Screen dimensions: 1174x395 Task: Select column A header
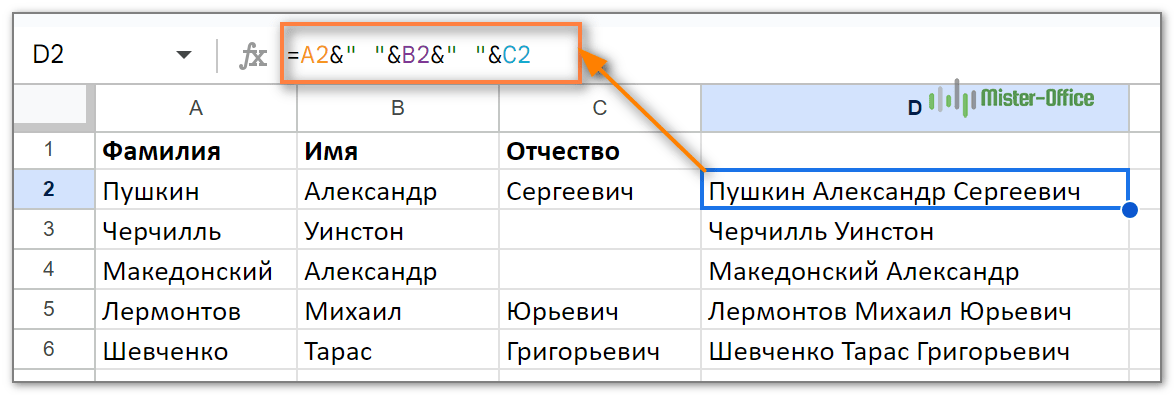[196, 108]
